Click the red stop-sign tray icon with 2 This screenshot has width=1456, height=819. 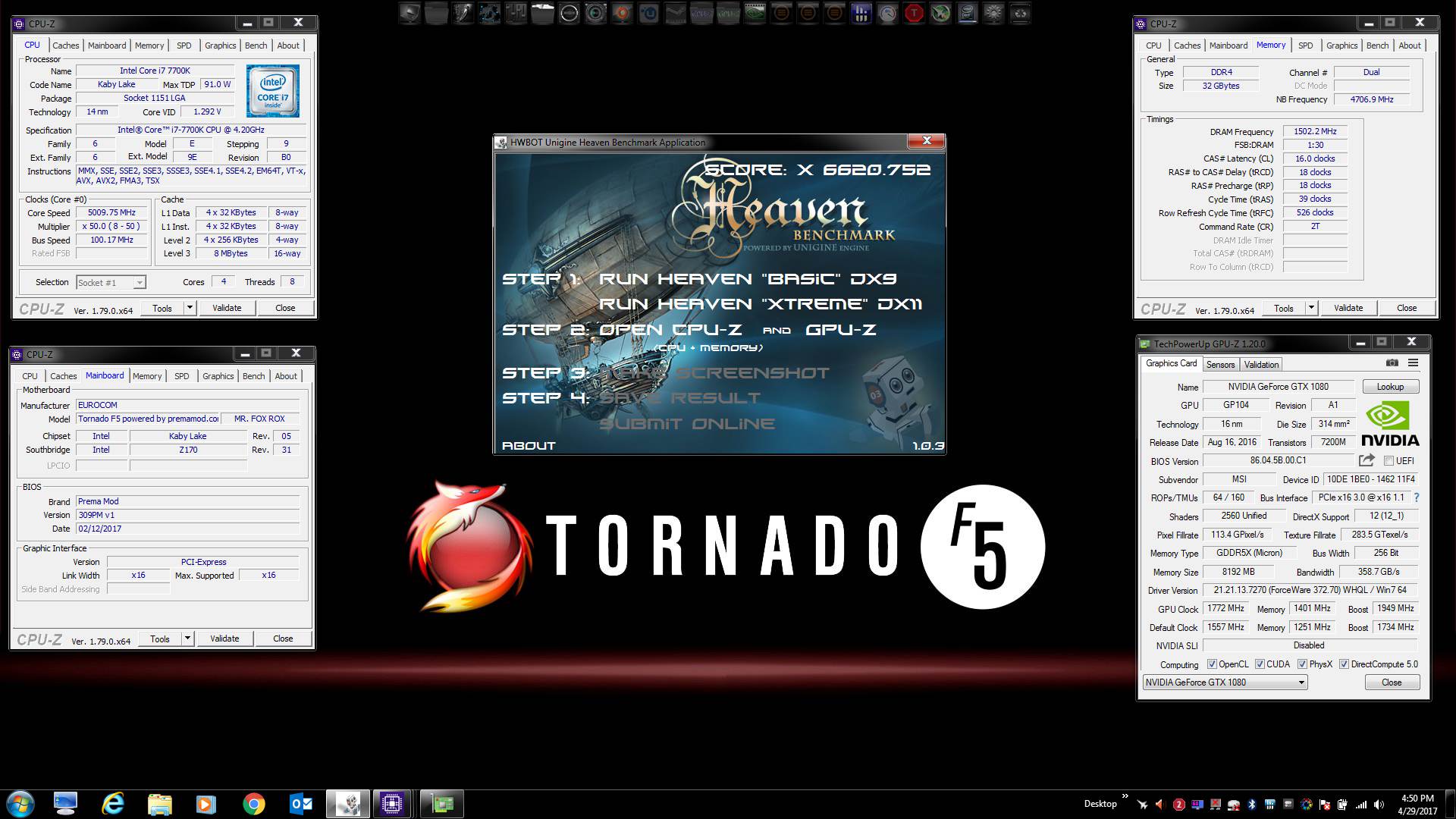1179,805
